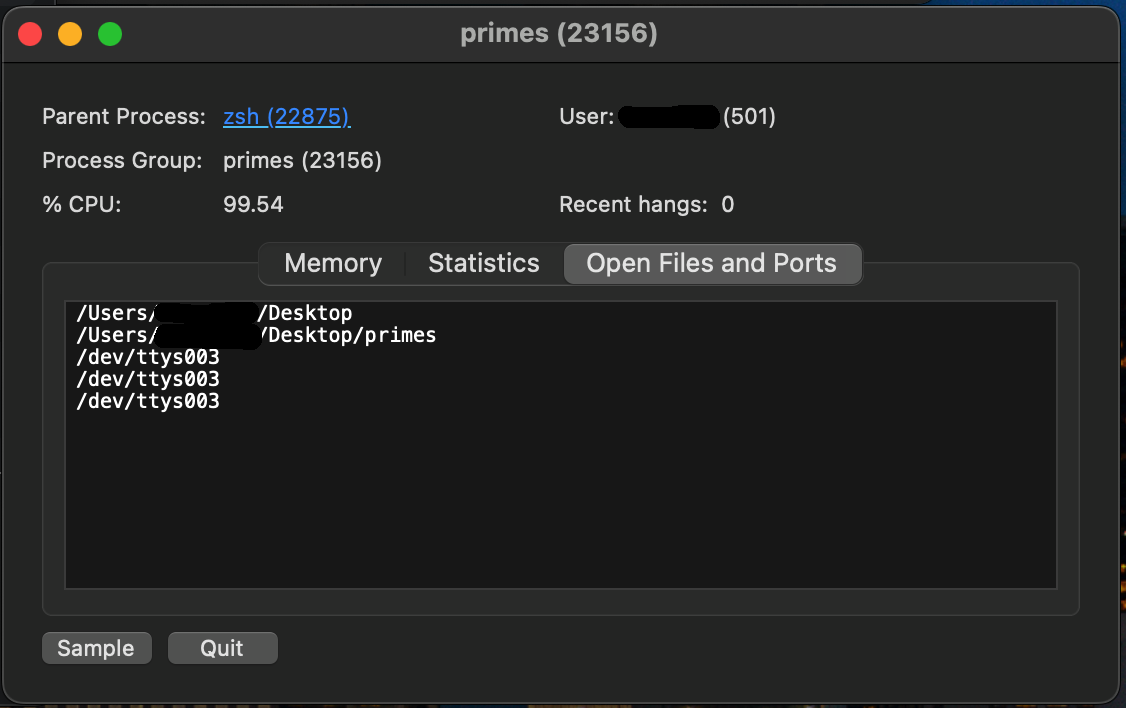Close the primes process window

tap(30, 34)
